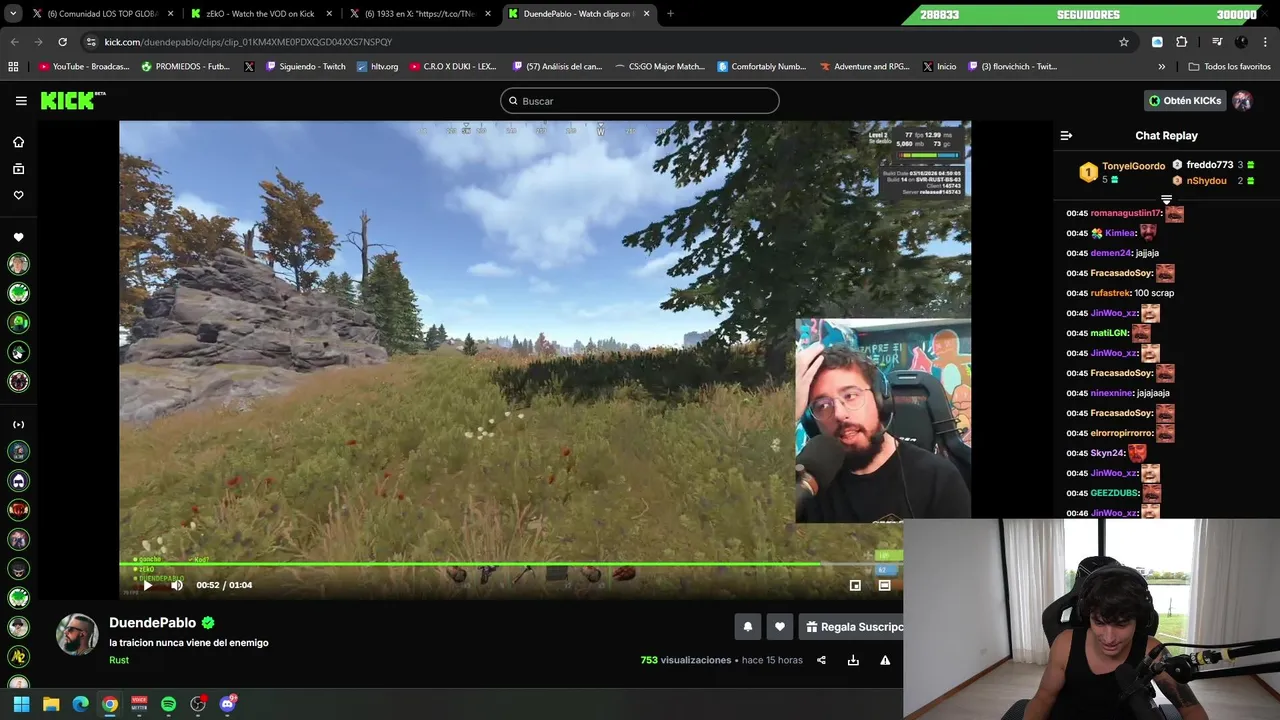
Task: Expand the gifter leaderboard chevron
Action: coord(1166,200)
